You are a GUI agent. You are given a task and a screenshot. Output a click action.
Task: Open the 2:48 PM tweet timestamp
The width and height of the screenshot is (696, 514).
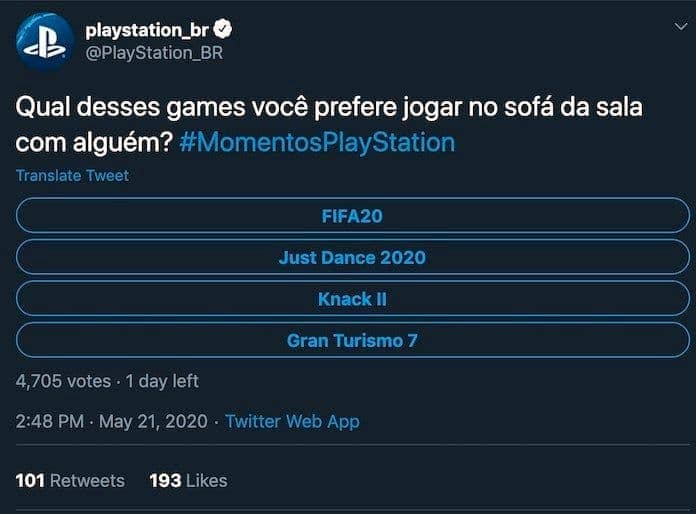coord(50,422)
